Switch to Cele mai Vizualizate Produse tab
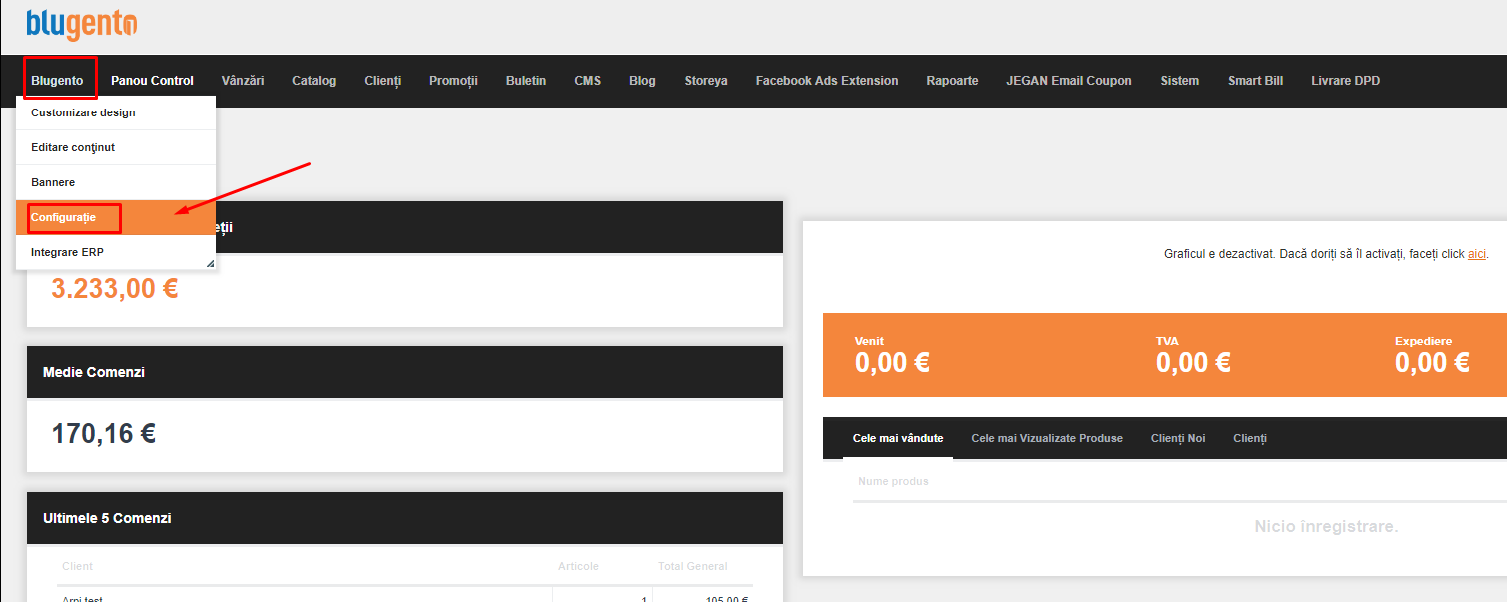 point(1047,438)
